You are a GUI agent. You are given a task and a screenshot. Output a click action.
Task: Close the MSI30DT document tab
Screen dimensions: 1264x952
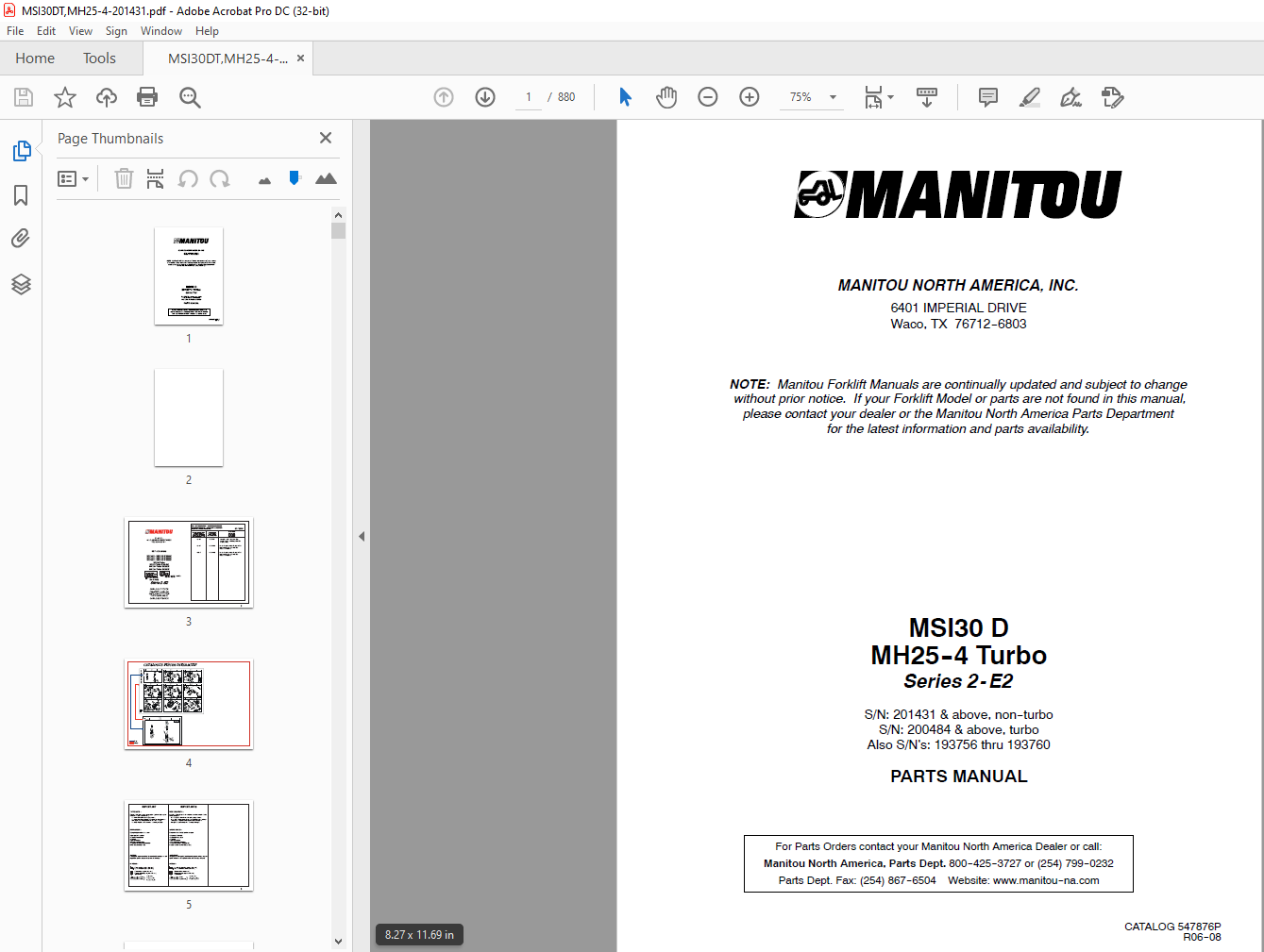300,58
